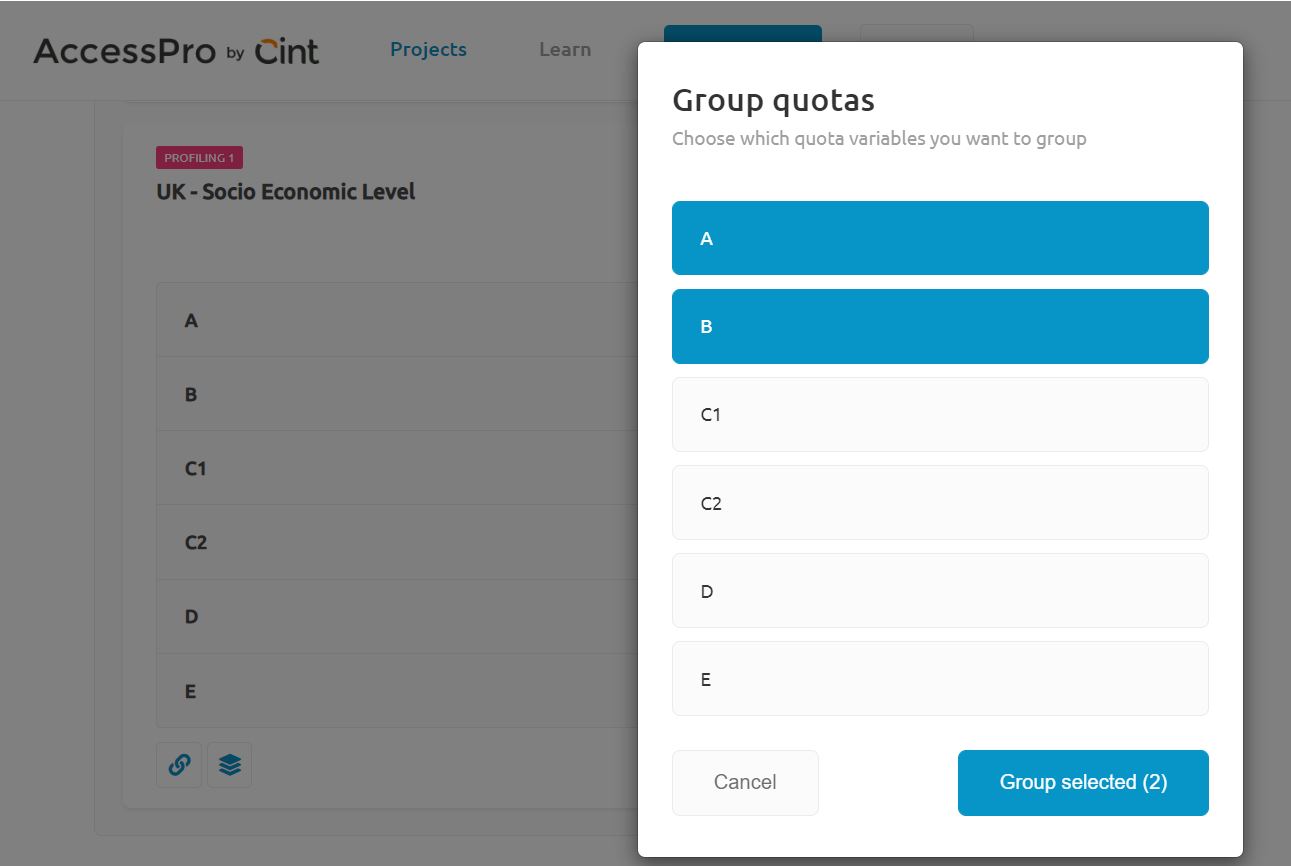Open the Projects navigation item

pos(428,49)
